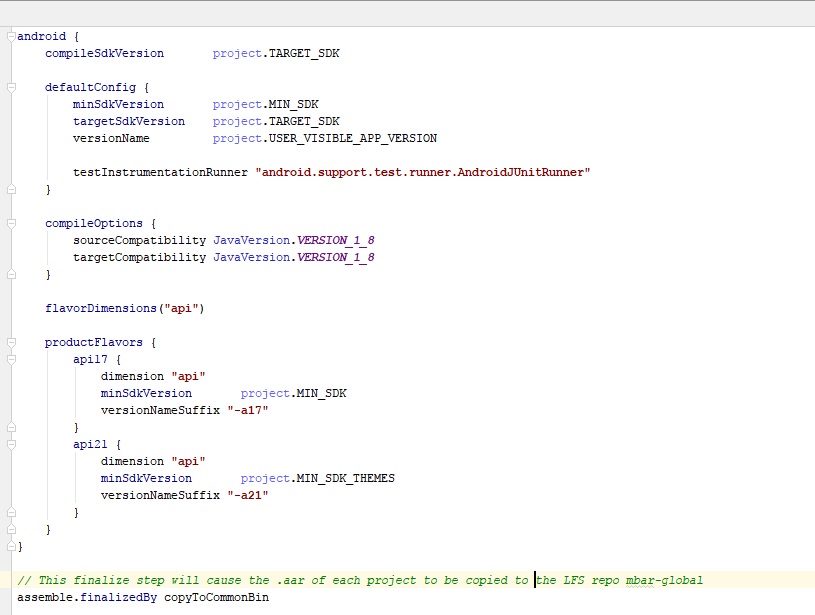Click the "-a17" versionNameSuffix string
Image resolution: width=815 pixels, height=615 pixels.
[248, 410]
